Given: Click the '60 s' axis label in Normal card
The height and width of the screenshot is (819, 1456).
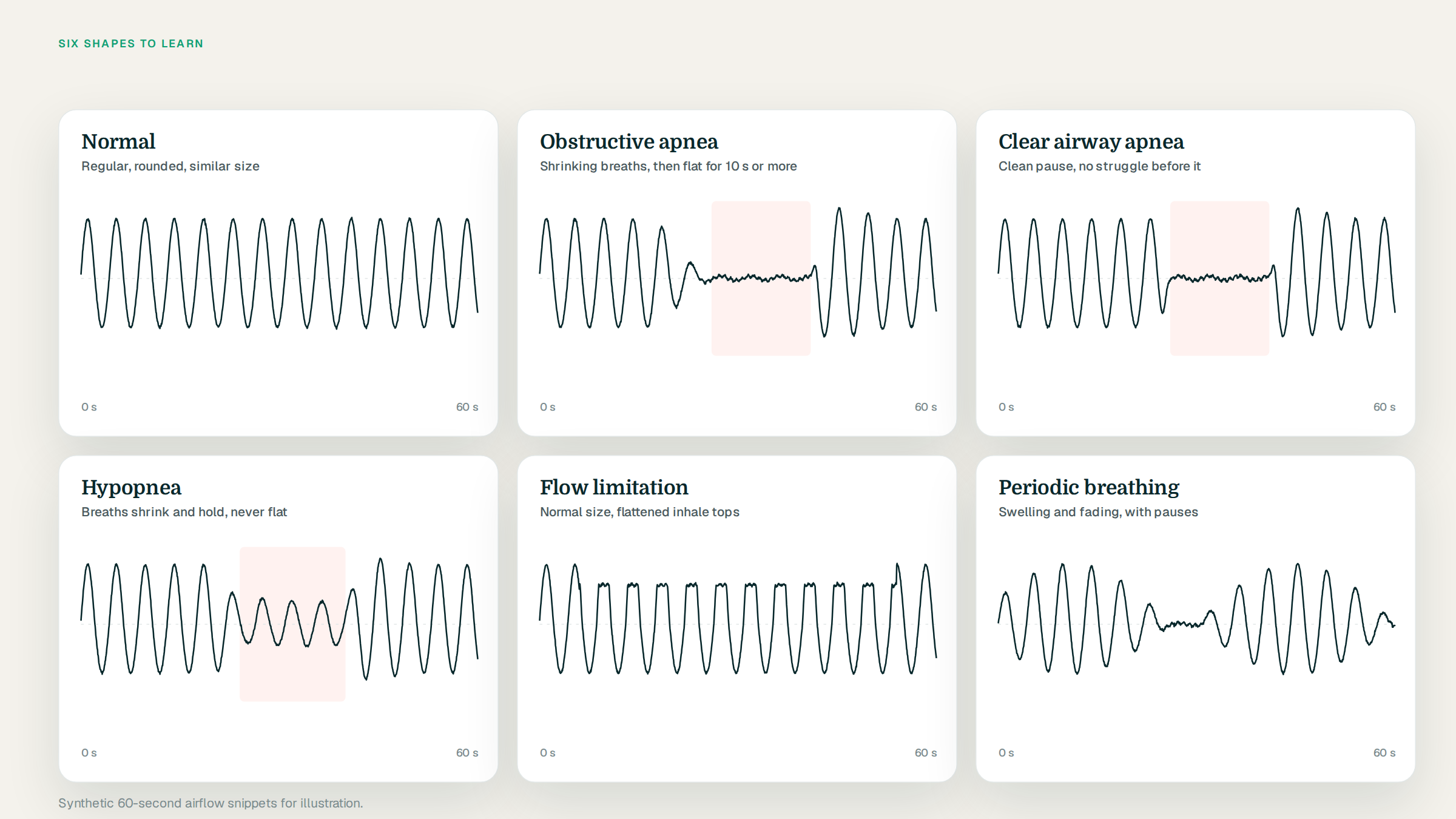Looking at the screenshot, I should (x=467, y=407).
